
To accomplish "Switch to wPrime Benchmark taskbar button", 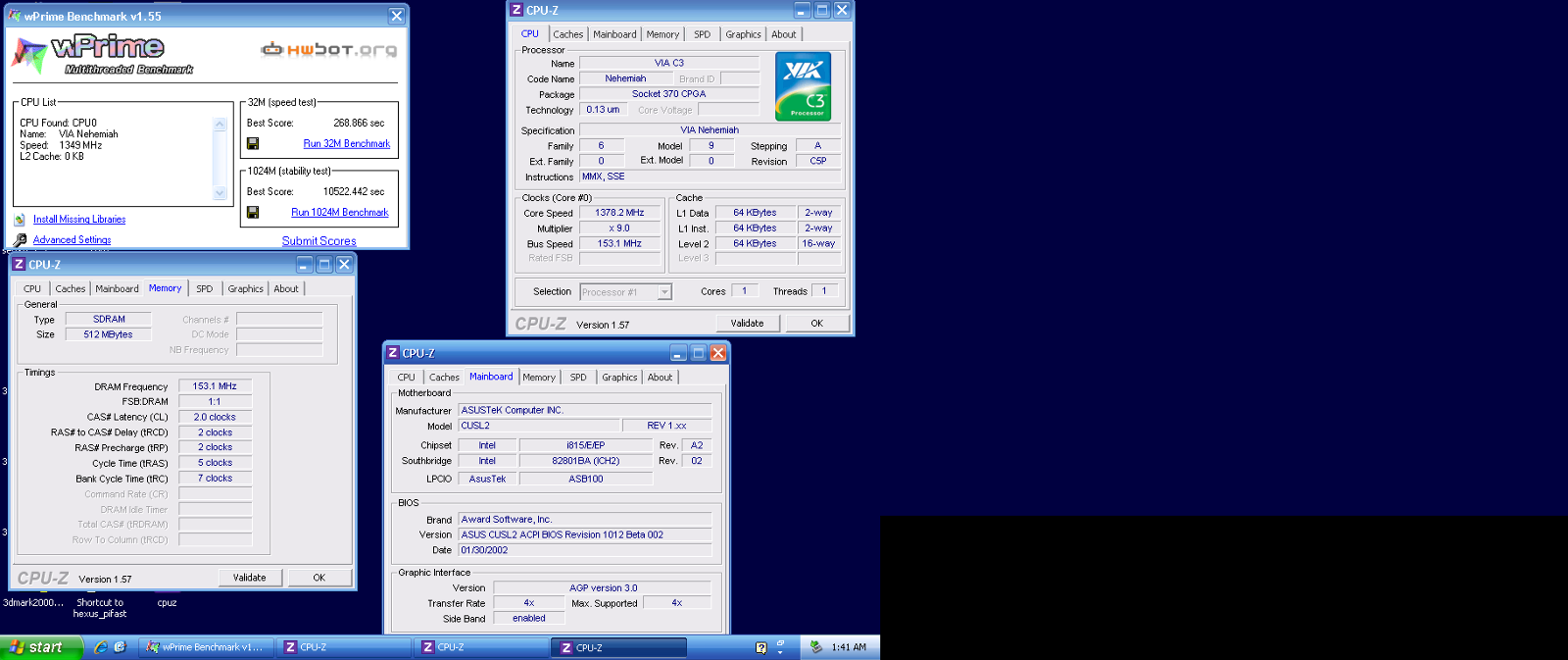I will point(205,647).
